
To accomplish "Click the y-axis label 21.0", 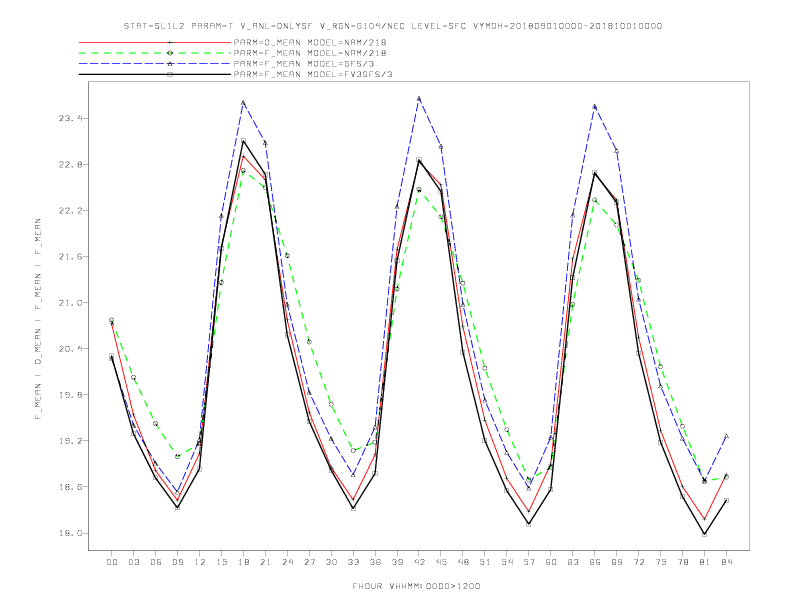I will click(70, 302).
